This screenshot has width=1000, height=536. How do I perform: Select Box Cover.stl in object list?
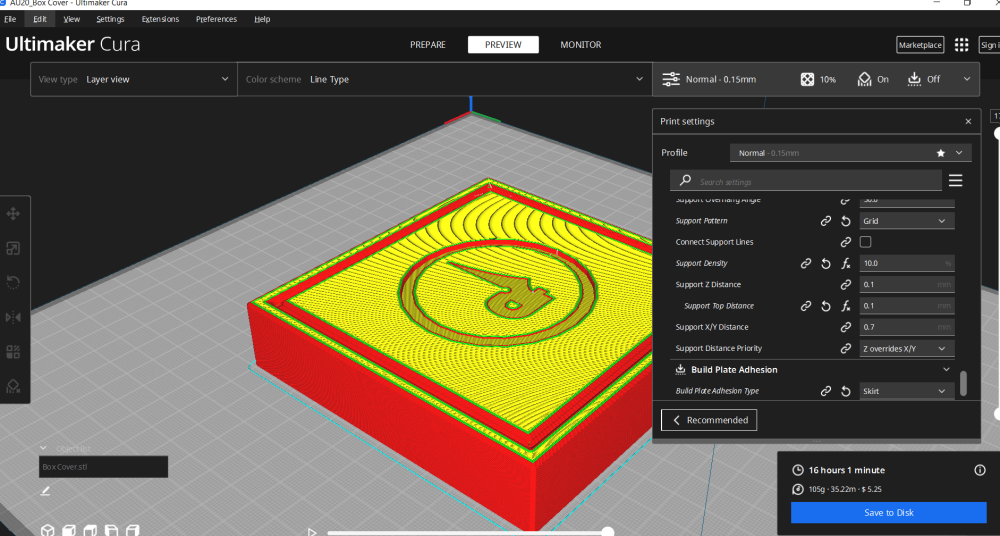[x=103, y=466]
